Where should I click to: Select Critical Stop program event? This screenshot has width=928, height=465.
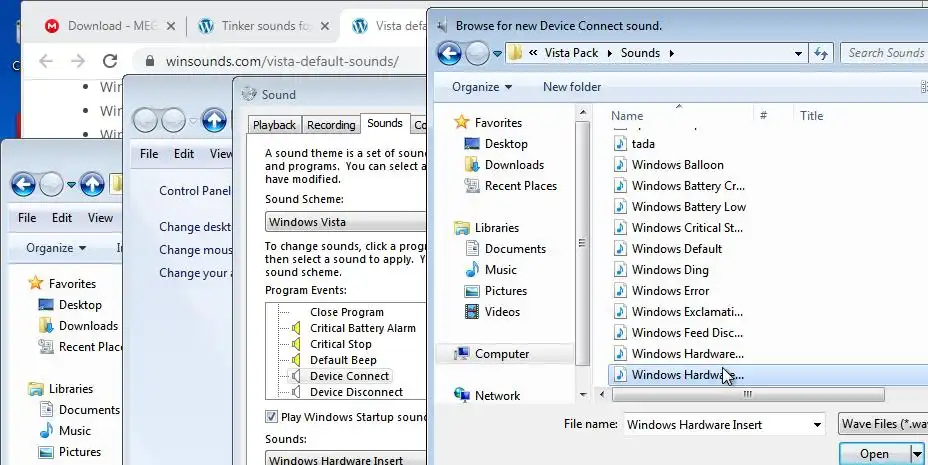(x=340, y=344)
